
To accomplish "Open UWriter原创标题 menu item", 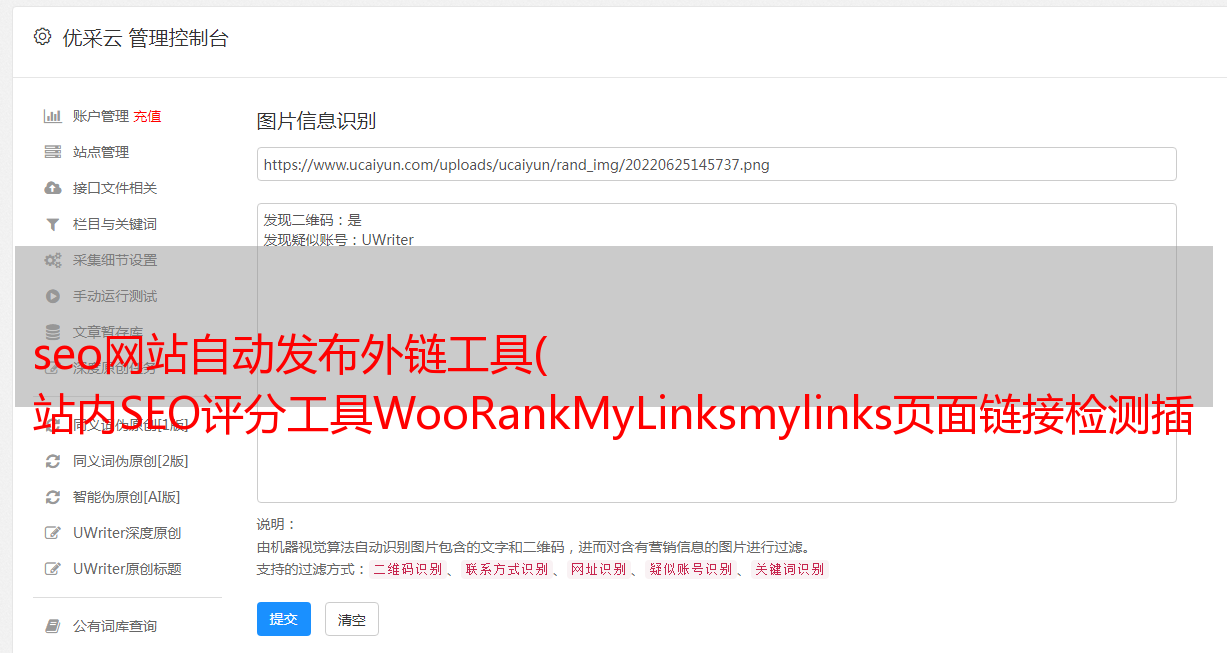I will click(127, 569).
